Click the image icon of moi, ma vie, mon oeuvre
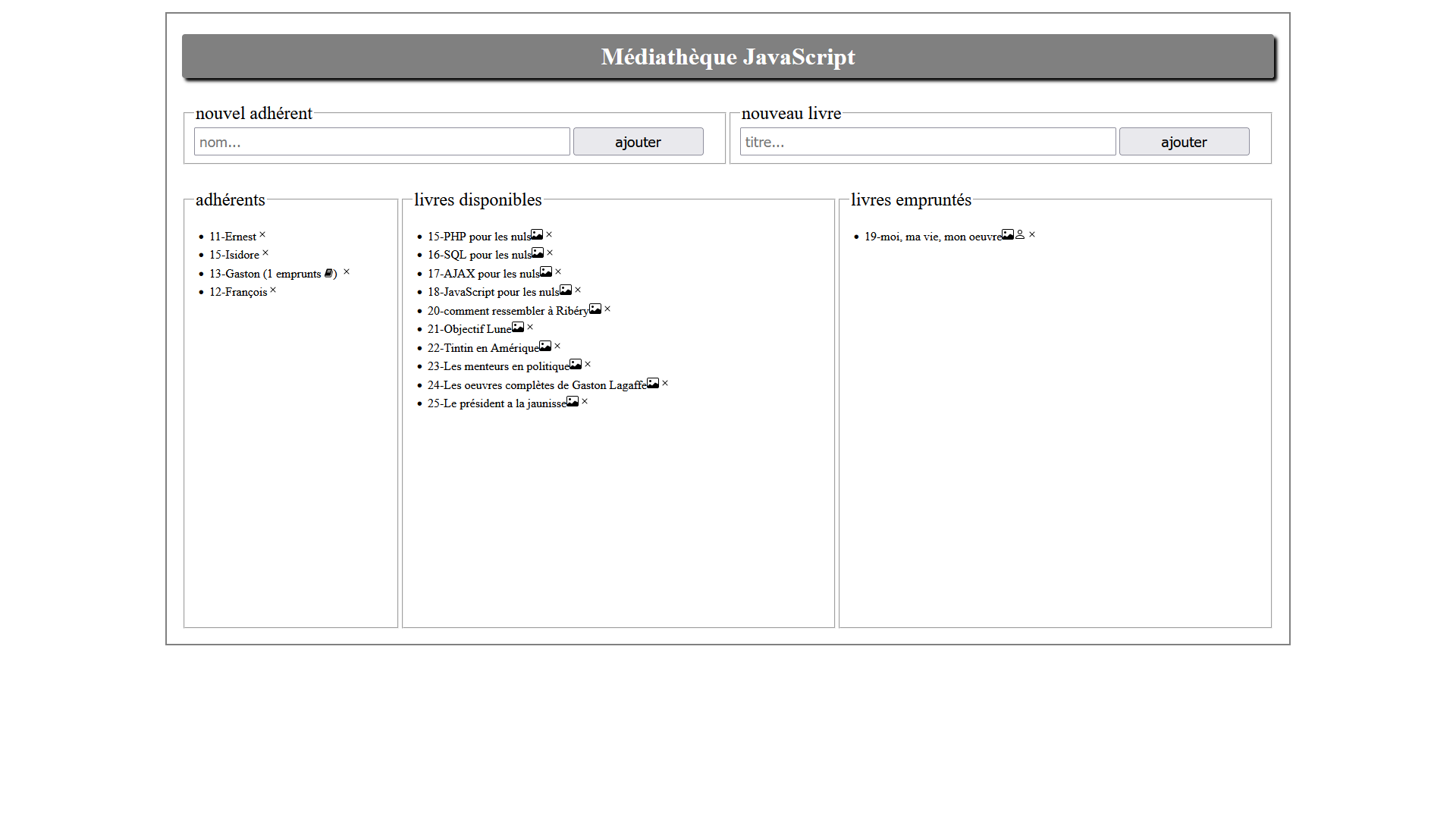The width and height of the screenshot is (1456, 819). coord(1008,235)
